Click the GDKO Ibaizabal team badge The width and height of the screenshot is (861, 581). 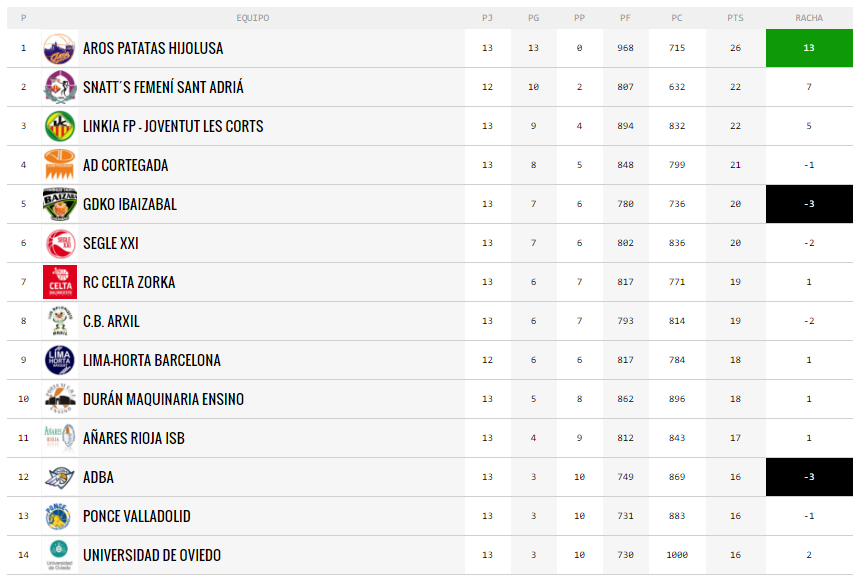tap(60, 204)
